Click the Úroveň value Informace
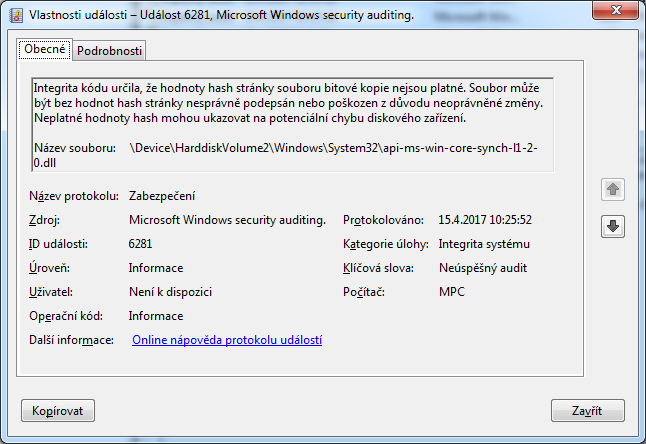This screenshot has height=444, width=646. (156, 268)
